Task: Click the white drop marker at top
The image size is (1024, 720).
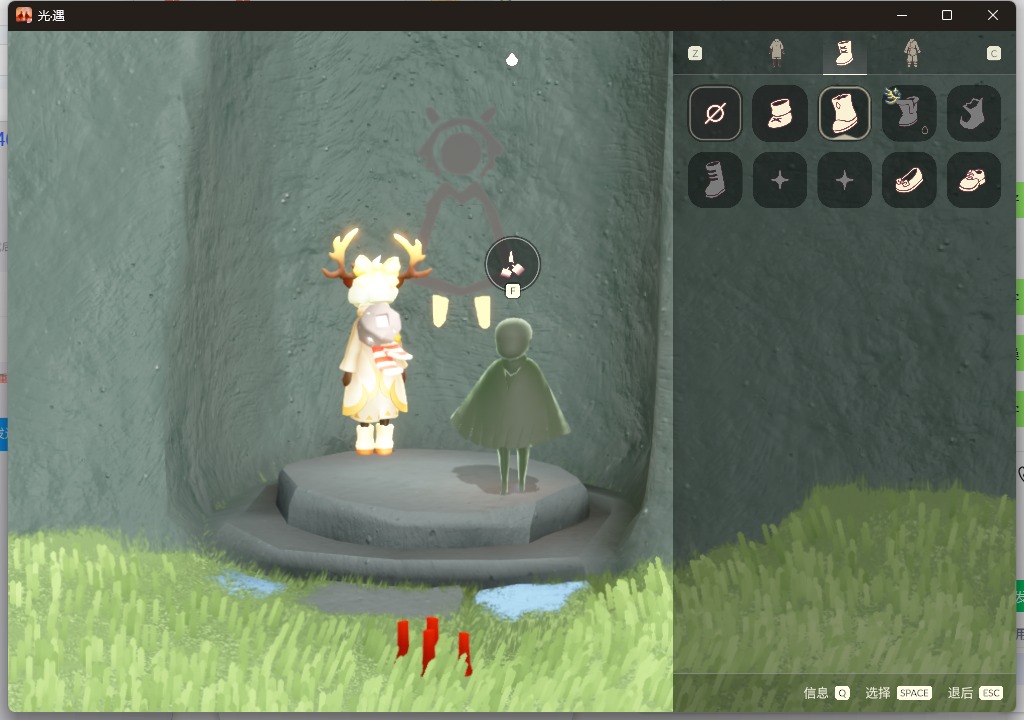Action: pyautogui.click(x=512, y=60)
